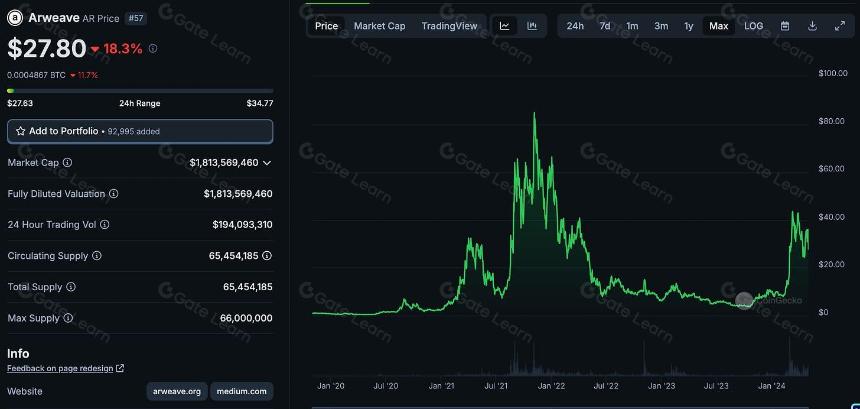This screenshot has width=860, height=409.
Task: Expand the Market Cap dropdown chevron
Action: point(267,163)
